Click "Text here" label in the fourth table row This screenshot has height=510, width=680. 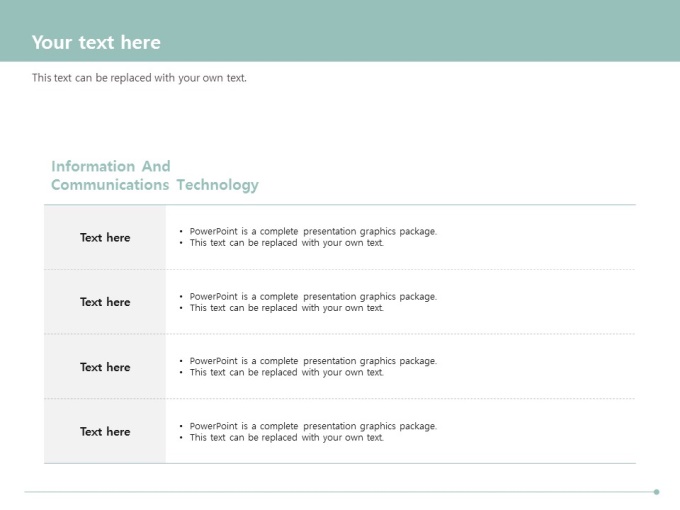click(105, 432)
